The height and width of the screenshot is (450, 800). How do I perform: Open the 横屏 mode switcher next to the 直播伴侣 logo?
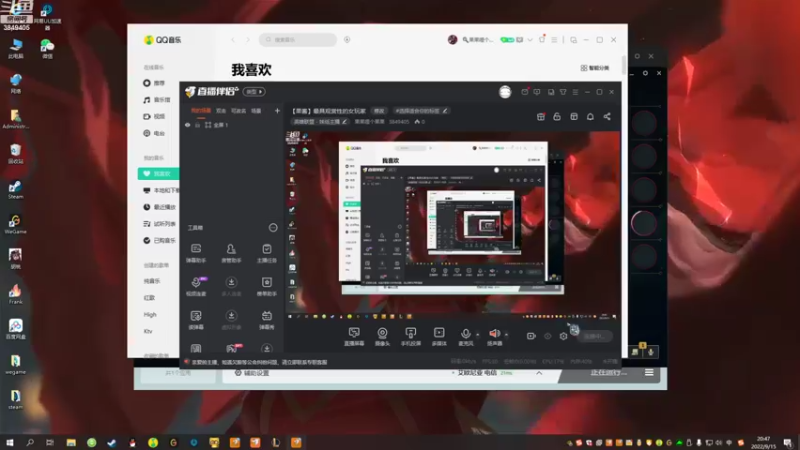[254, 92]
